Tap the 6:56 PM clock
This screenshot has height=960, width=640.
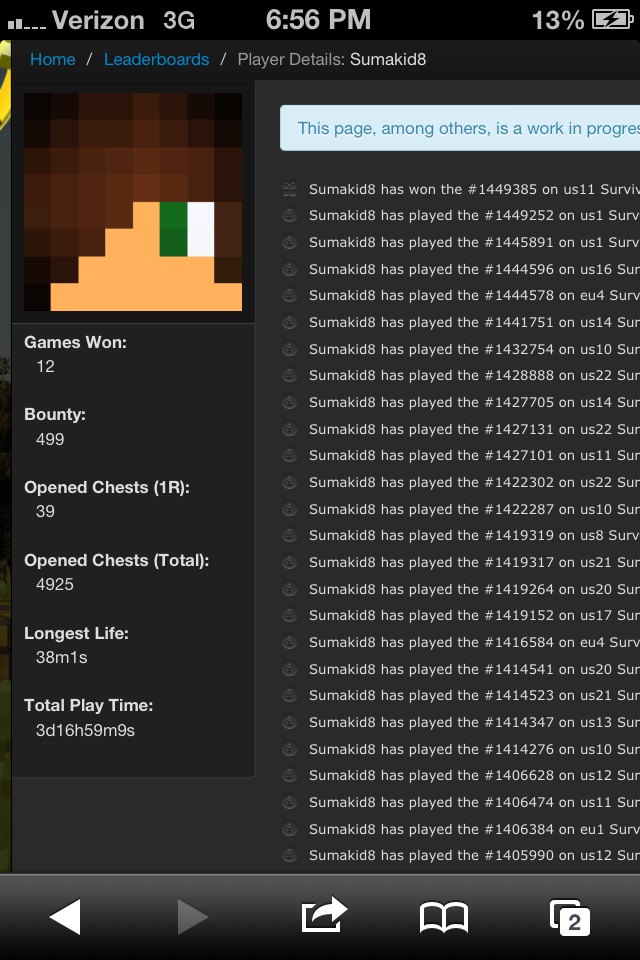click(318, 20)
